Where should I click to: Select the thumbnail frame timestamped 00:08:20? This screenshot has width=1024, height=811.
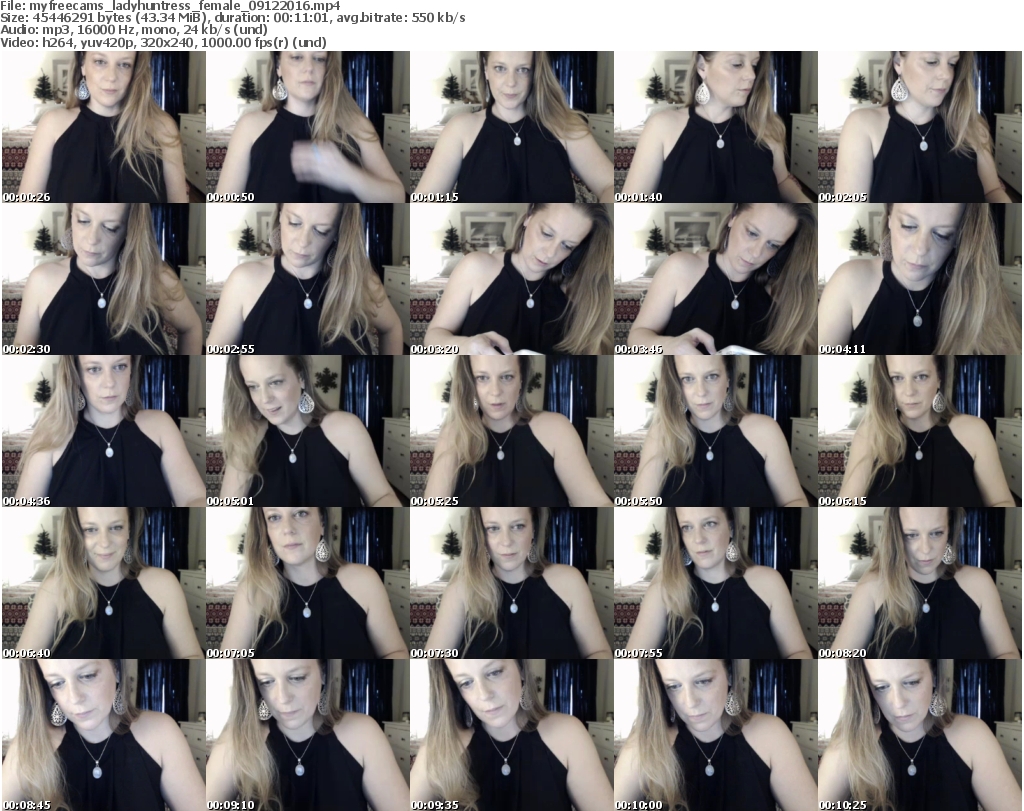coord(920,583)
